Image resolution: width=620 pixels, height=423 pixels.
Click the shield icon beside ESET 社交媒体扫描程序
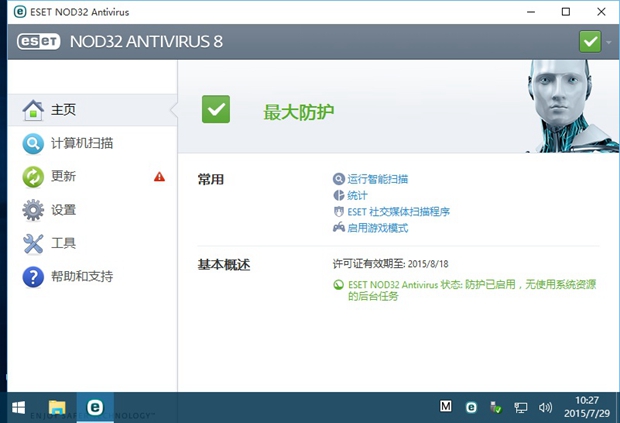click(x=338, y=212)
